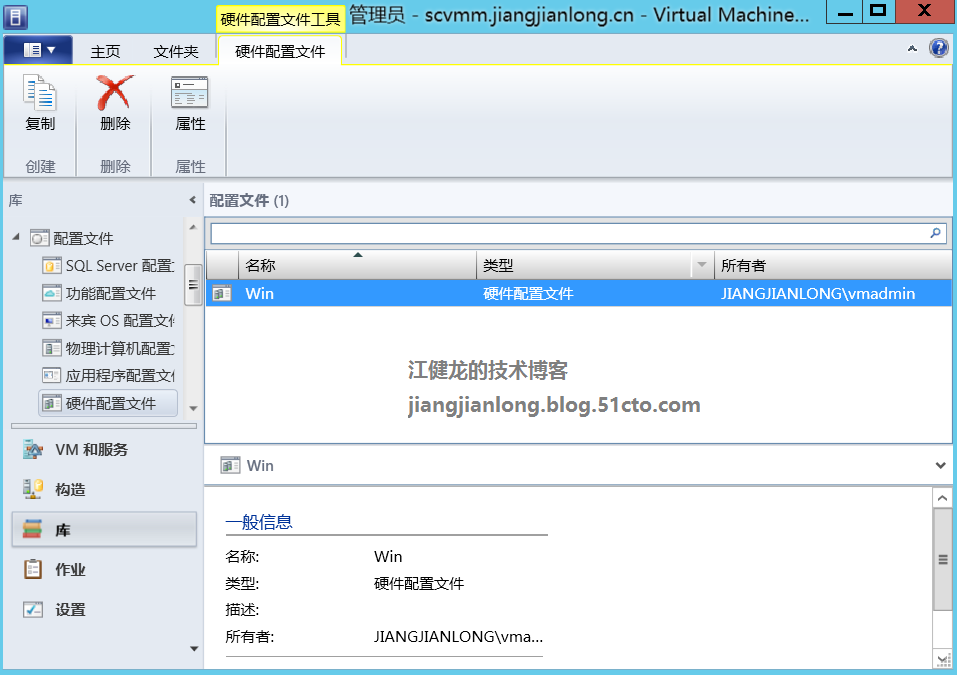
Task: Click the Win row hardware profile icon
Action: [x=222, y=294]
